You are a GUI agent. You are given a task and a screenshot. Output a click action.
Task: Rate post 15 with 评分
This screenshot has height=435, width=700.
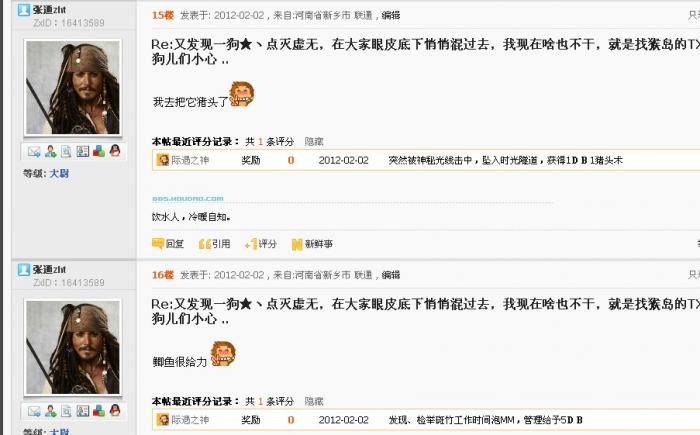click(261, 244)
